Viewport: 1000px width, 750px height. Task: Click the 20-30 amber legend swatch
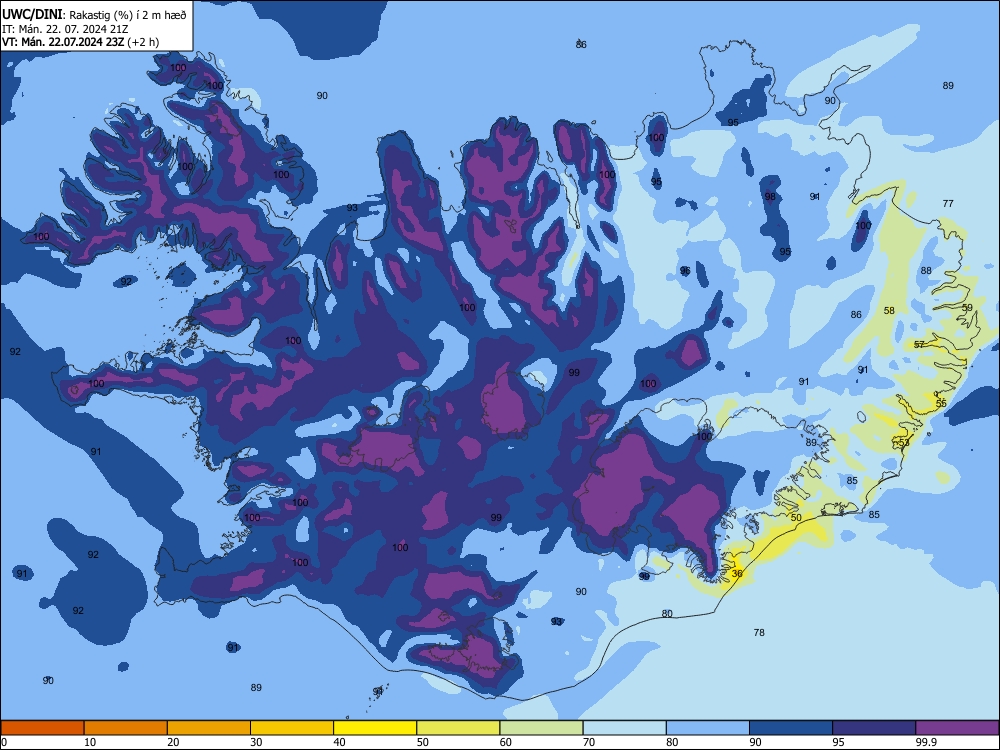point(209,728)
